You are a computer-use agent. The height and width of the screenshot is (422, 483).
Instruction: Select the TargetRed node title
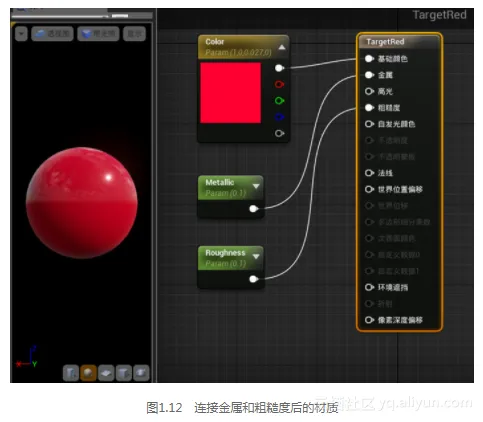coord(385,42)
